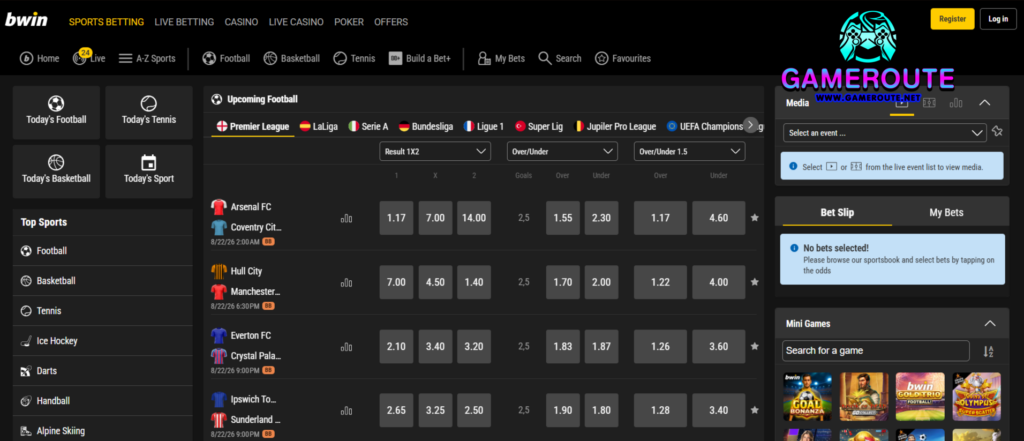Show video stream view in Media
This screenshot has height=441, width=1024.
(x=902, y=103)
